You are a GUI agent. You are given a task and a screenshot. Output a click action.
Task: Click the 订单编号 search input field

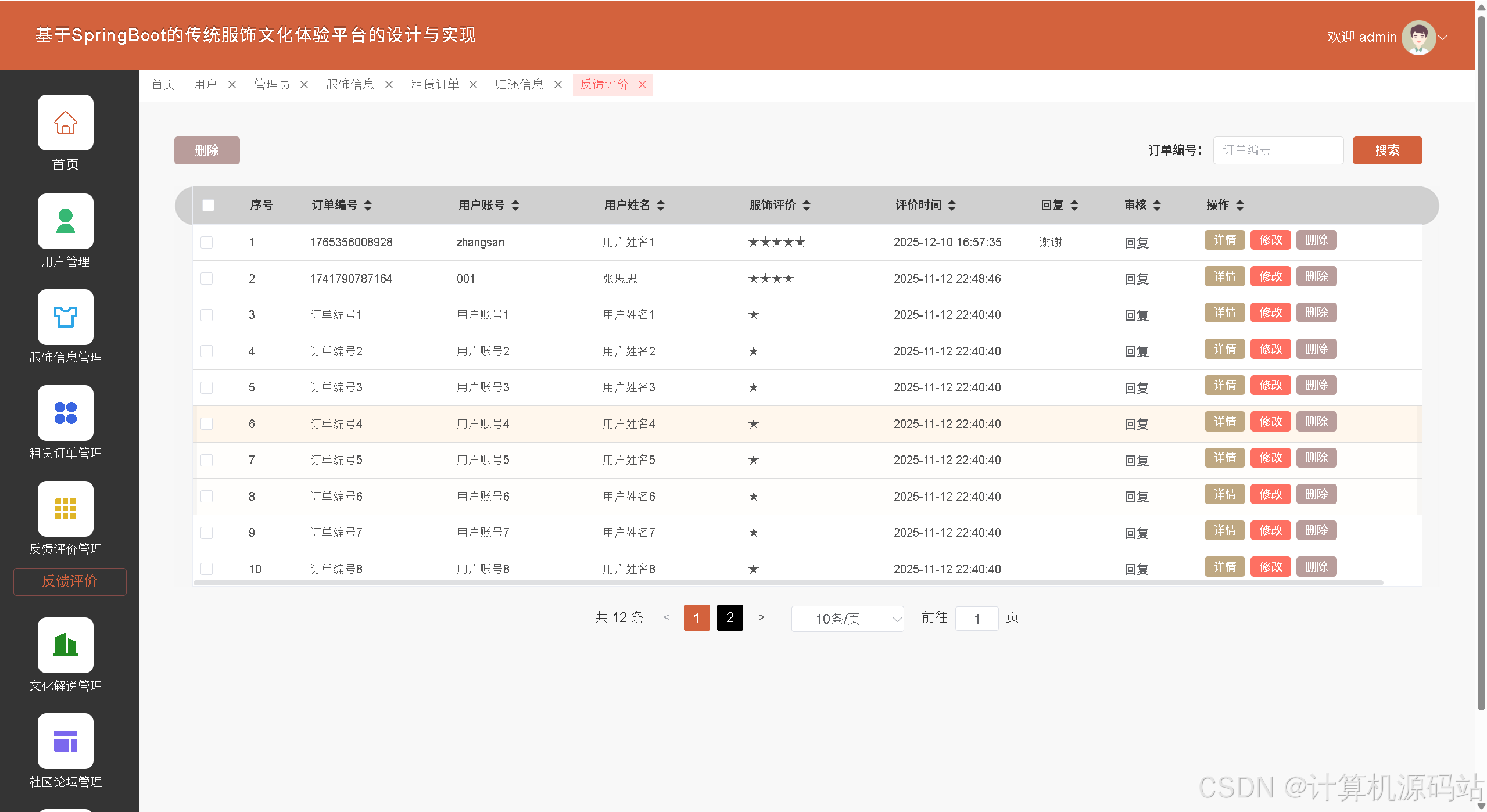1278,150
